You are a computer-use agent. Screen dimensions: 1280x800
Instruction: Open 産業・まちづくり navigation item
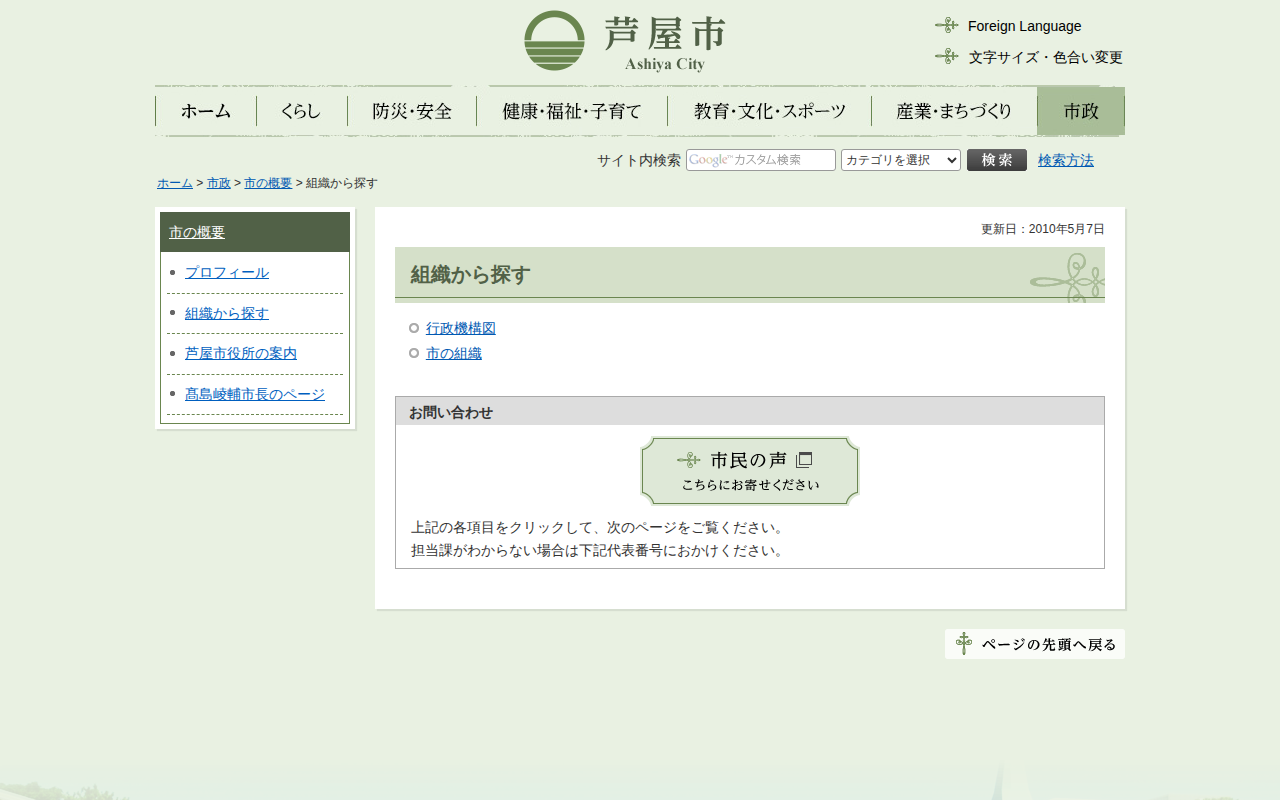[x=954, y=111]
